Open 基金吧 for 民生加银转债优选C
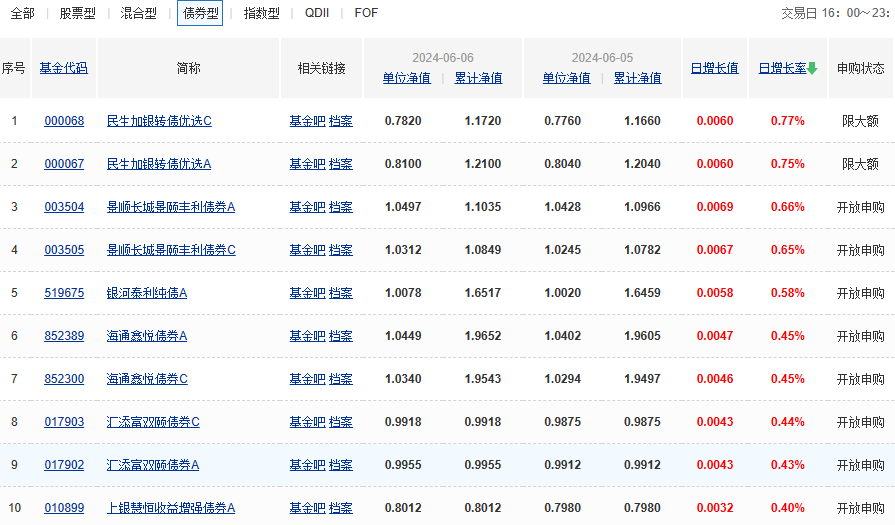This screenshot has width=895, height=525. [x=307, y=121]
